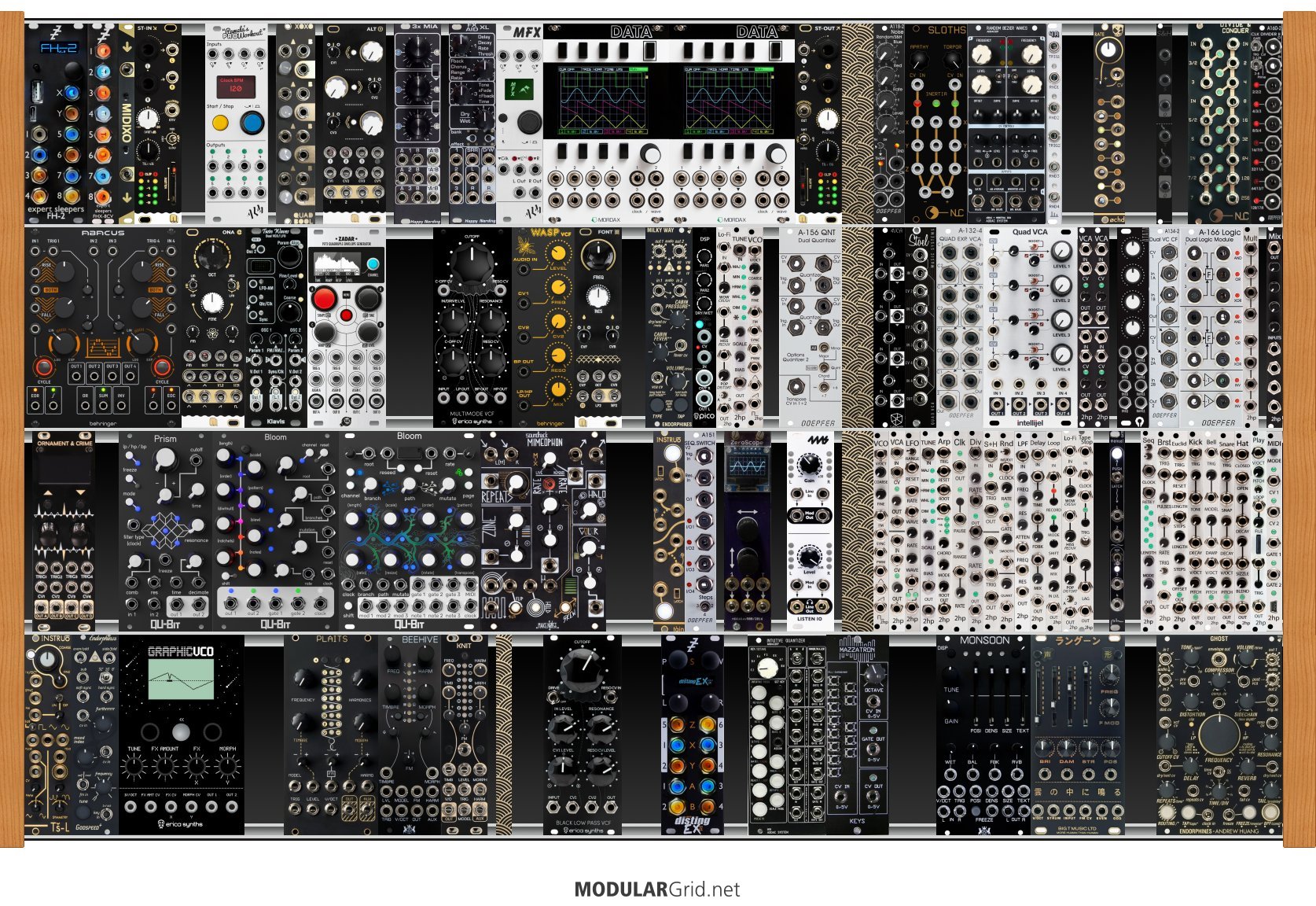Select the Endorphines MILKY WAY module
This screenshot has width=1316, height=906.
[669, 327]
